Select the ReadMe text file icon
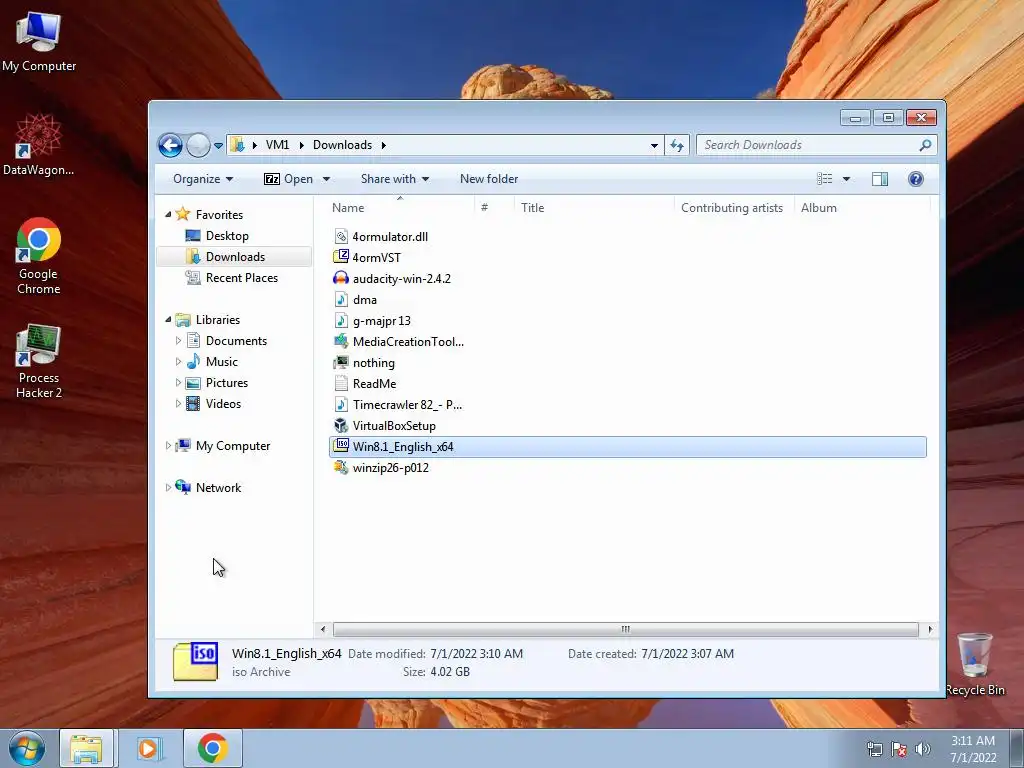1024x768 pixels. coord(341,383)
